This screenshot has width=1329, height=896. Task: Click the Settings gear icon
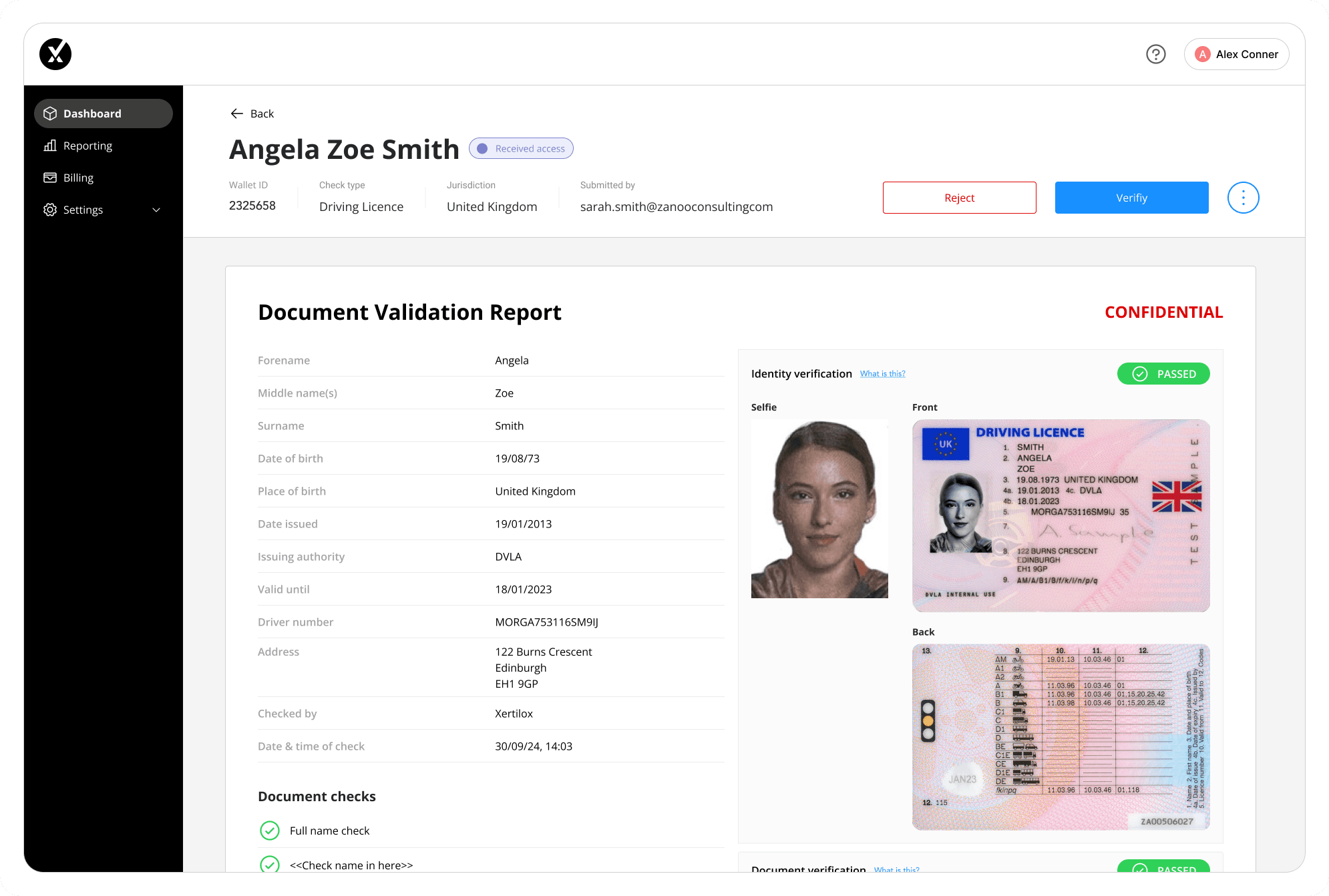tap(50, 210)
